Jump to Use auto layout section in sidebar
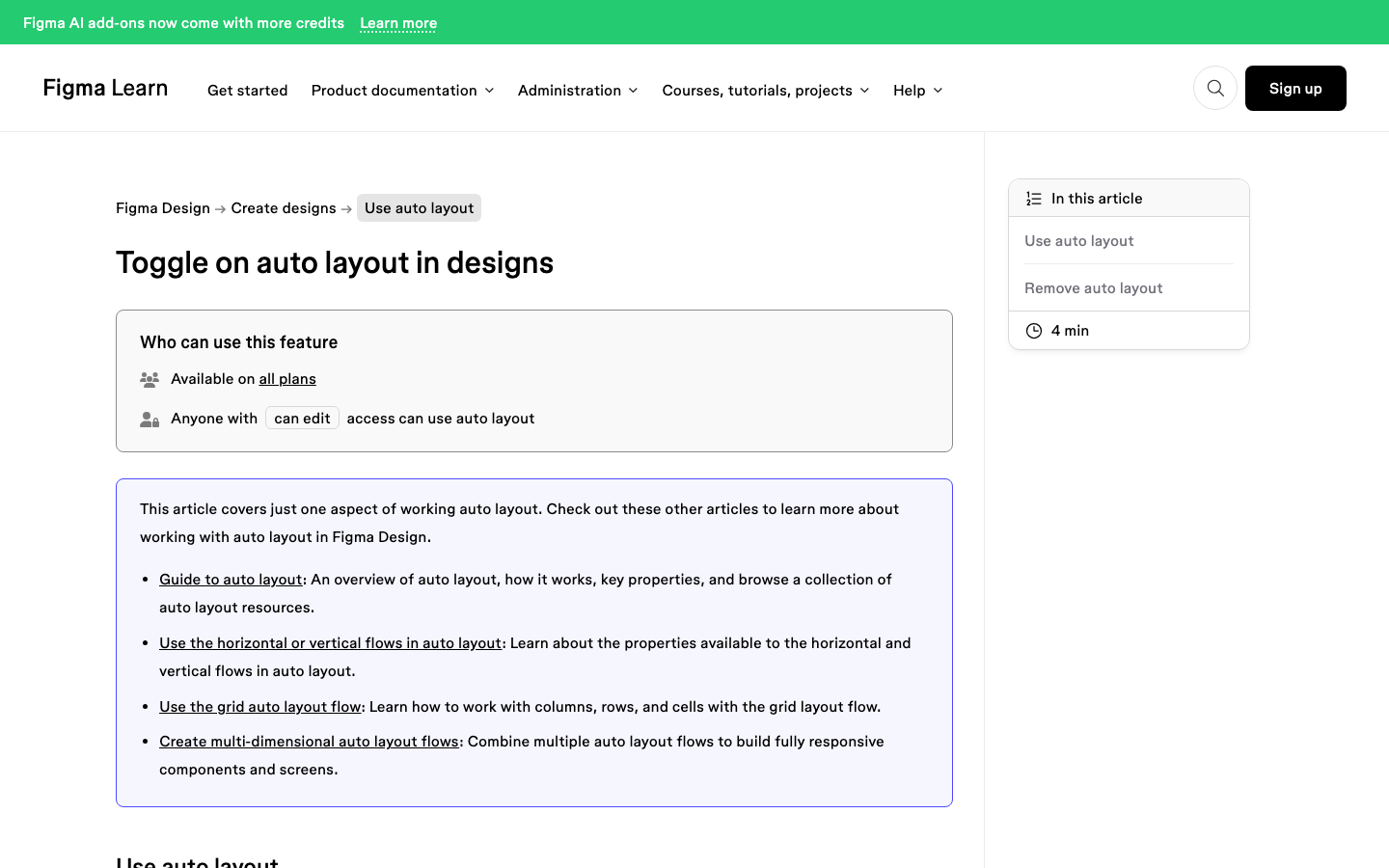Viewport: 1389px width, 868px height. point(1078,241)
